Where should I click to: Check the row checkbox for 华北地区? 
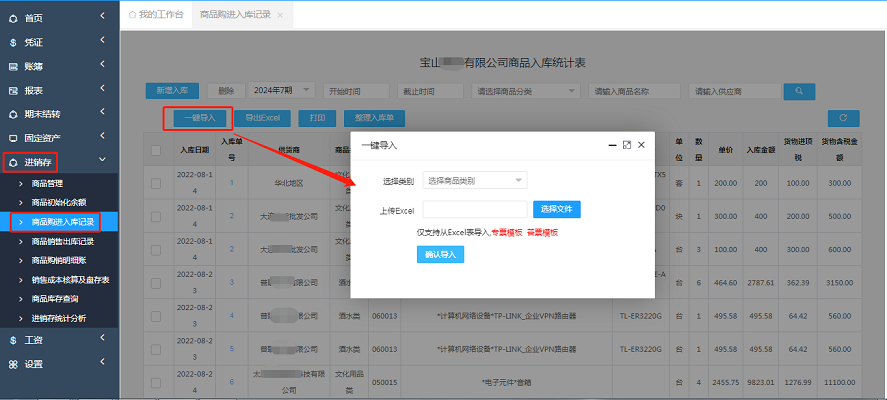pyautogui.click(x=156, y=183)
